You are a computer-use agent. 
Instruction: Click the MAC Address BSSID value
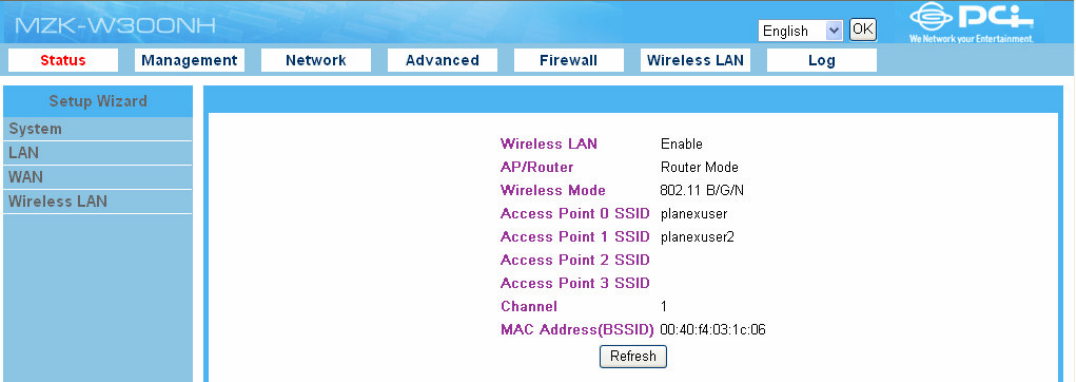pyautogui.click(x=712, y=330)
